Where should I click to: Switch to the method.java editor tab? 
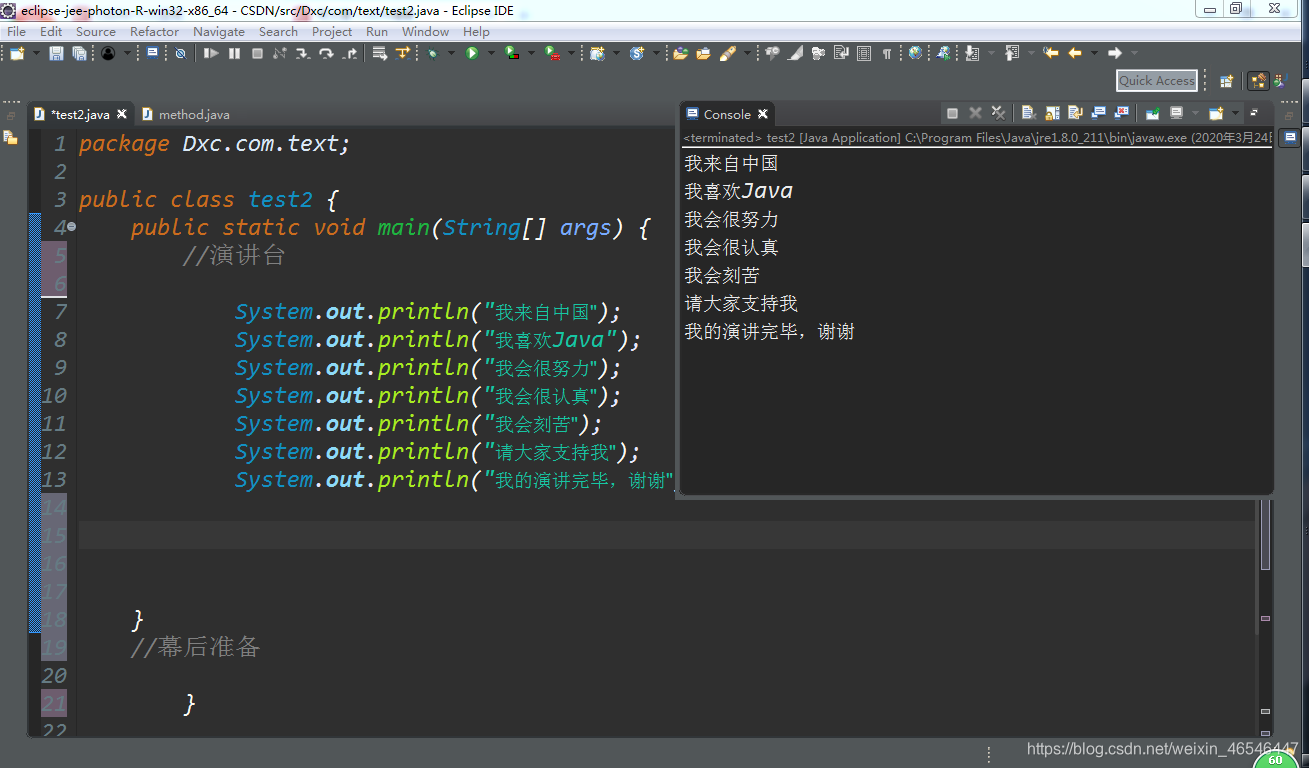[186, 114]
